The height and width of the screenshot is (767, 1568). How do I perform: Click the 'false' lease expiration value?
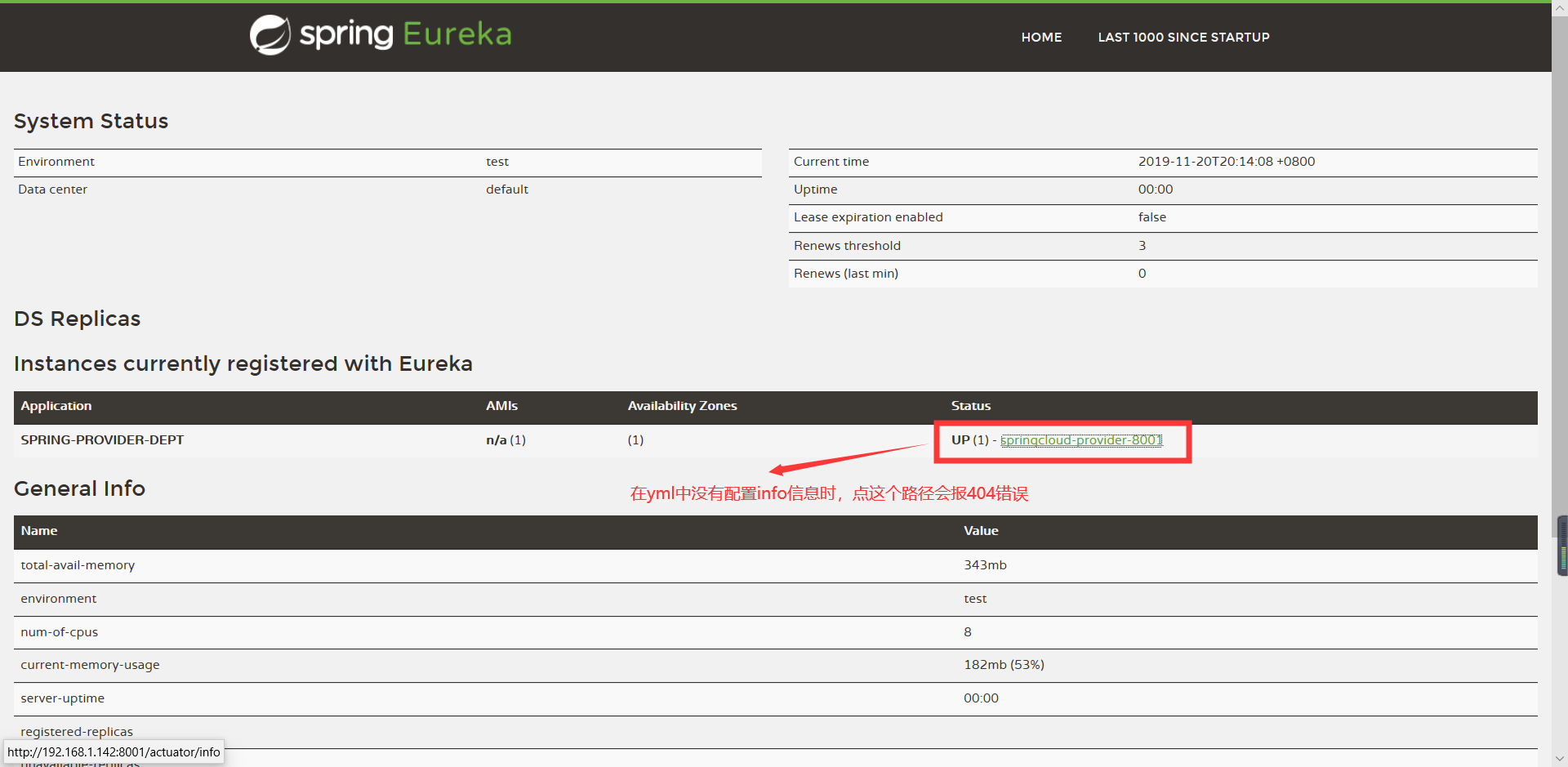pyautogui.click(x=1152, y=217)
